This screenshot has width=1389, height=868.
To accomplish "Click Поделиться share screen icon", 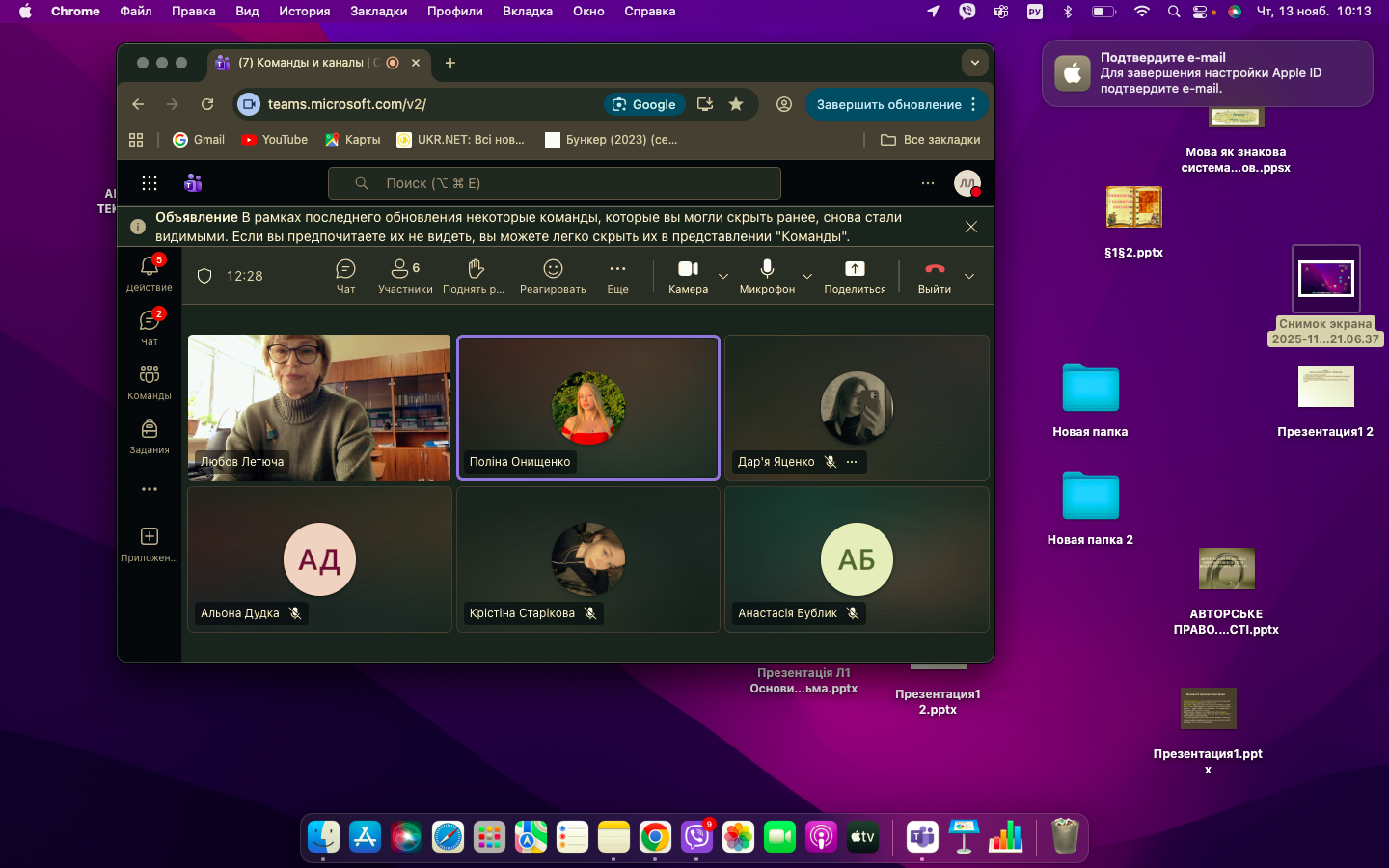I will pos(855,275).
